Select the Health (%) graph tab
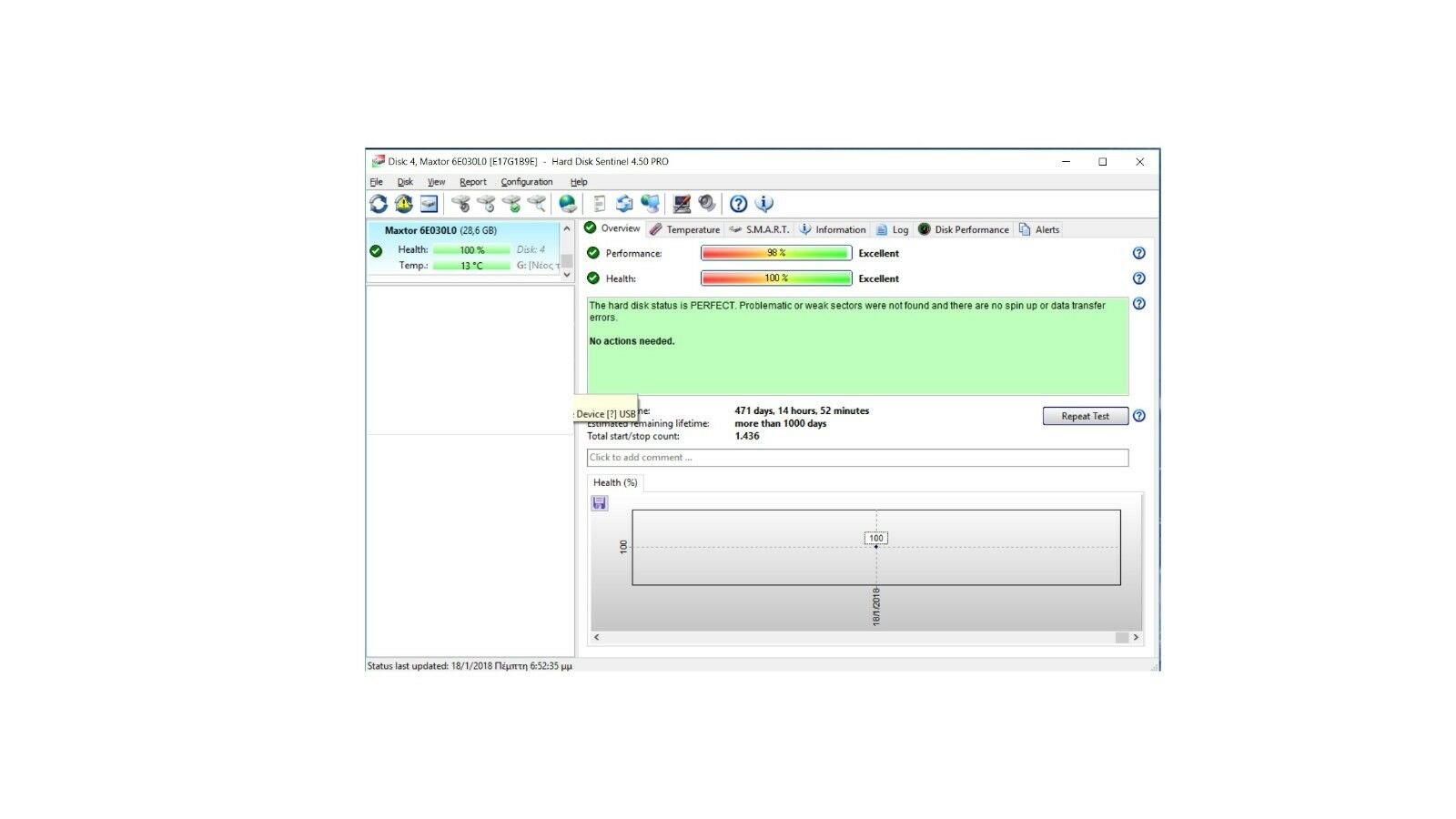 point(615,482)
